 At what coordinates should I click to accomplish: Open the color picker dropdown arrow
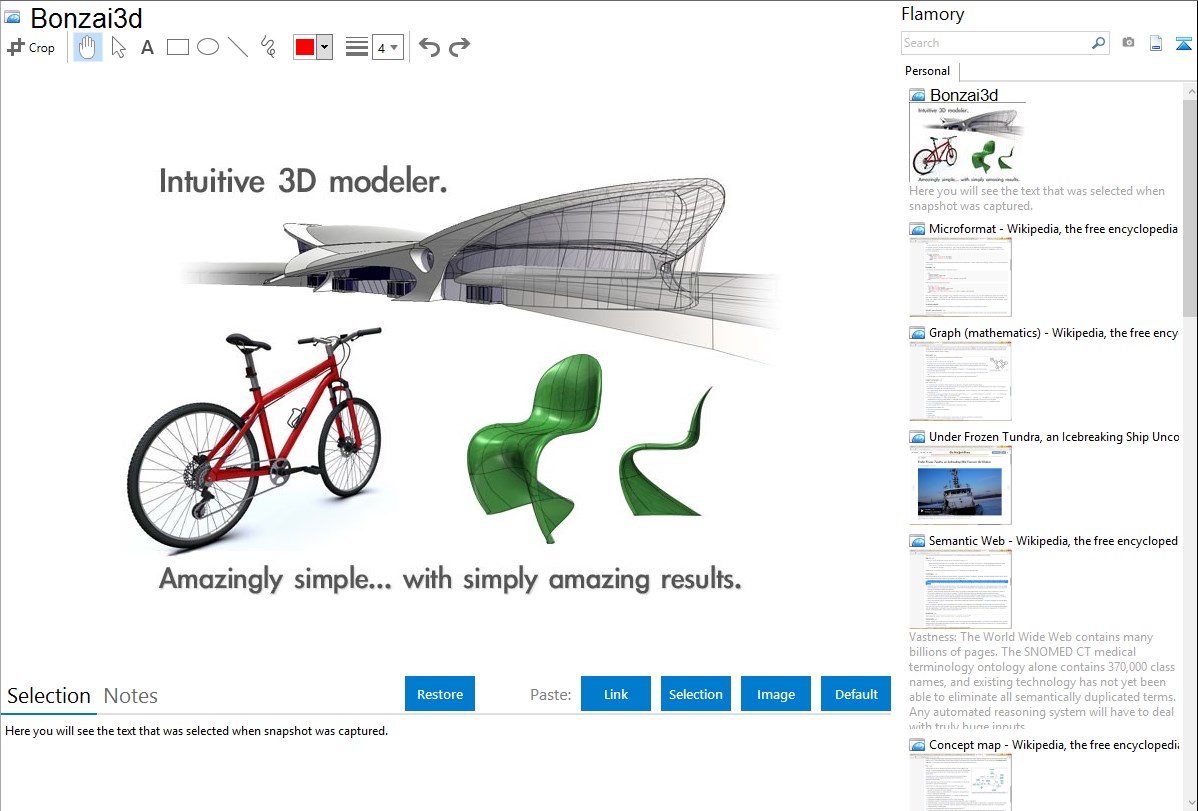coord(325,47)
